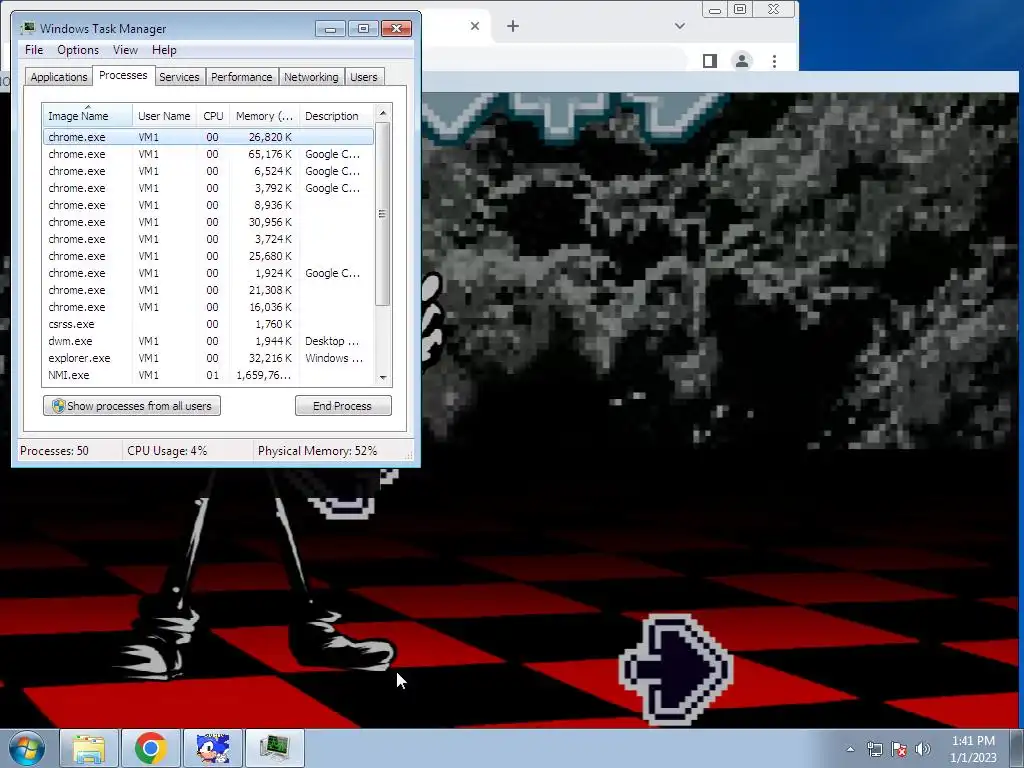Screen dimensions: 1024x768
Task: Sort processes by CPU column
Action: 213,116
